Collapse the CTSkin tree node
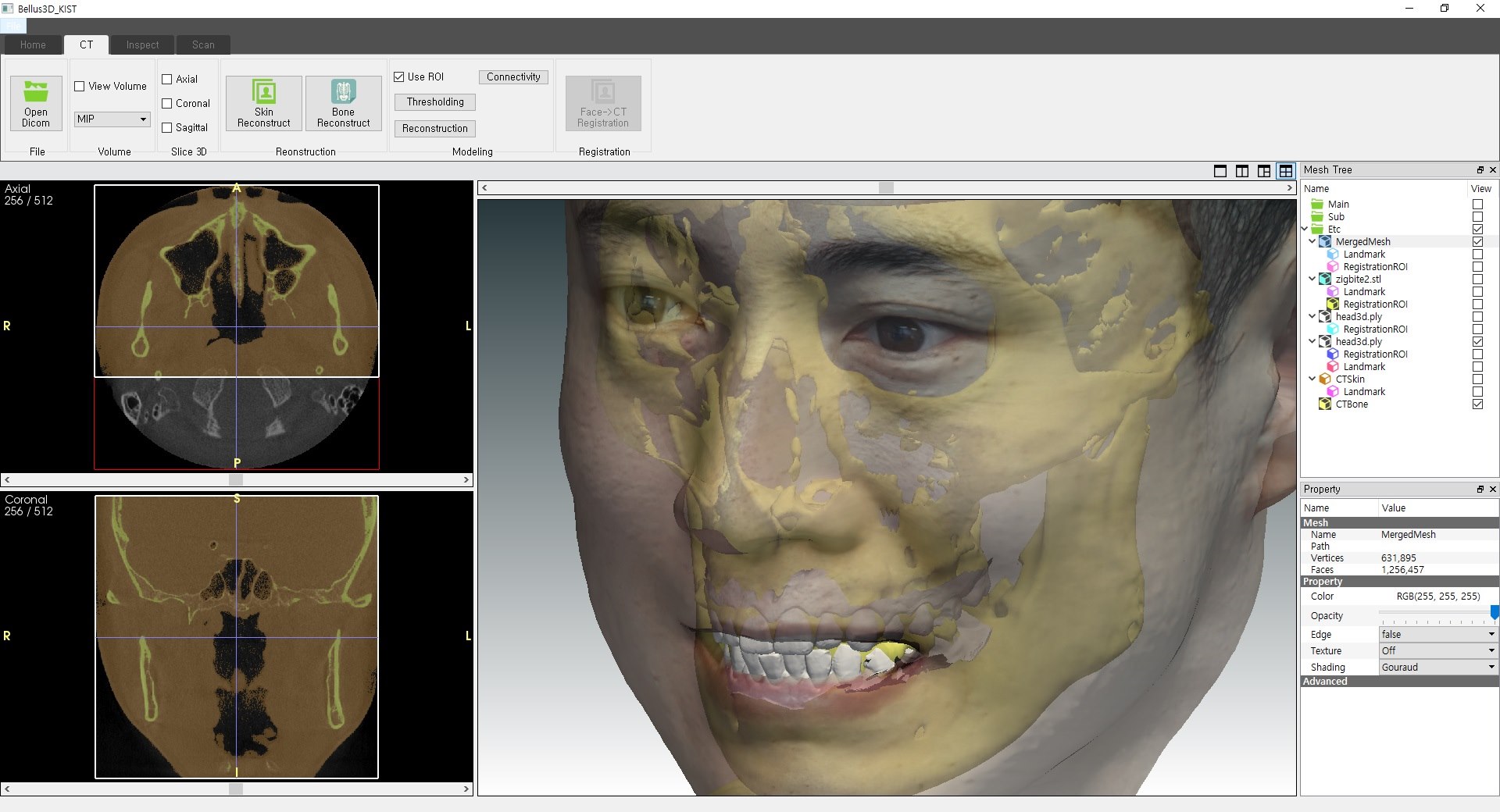The image size is (1500, 812). click(x=1312, y=379)
